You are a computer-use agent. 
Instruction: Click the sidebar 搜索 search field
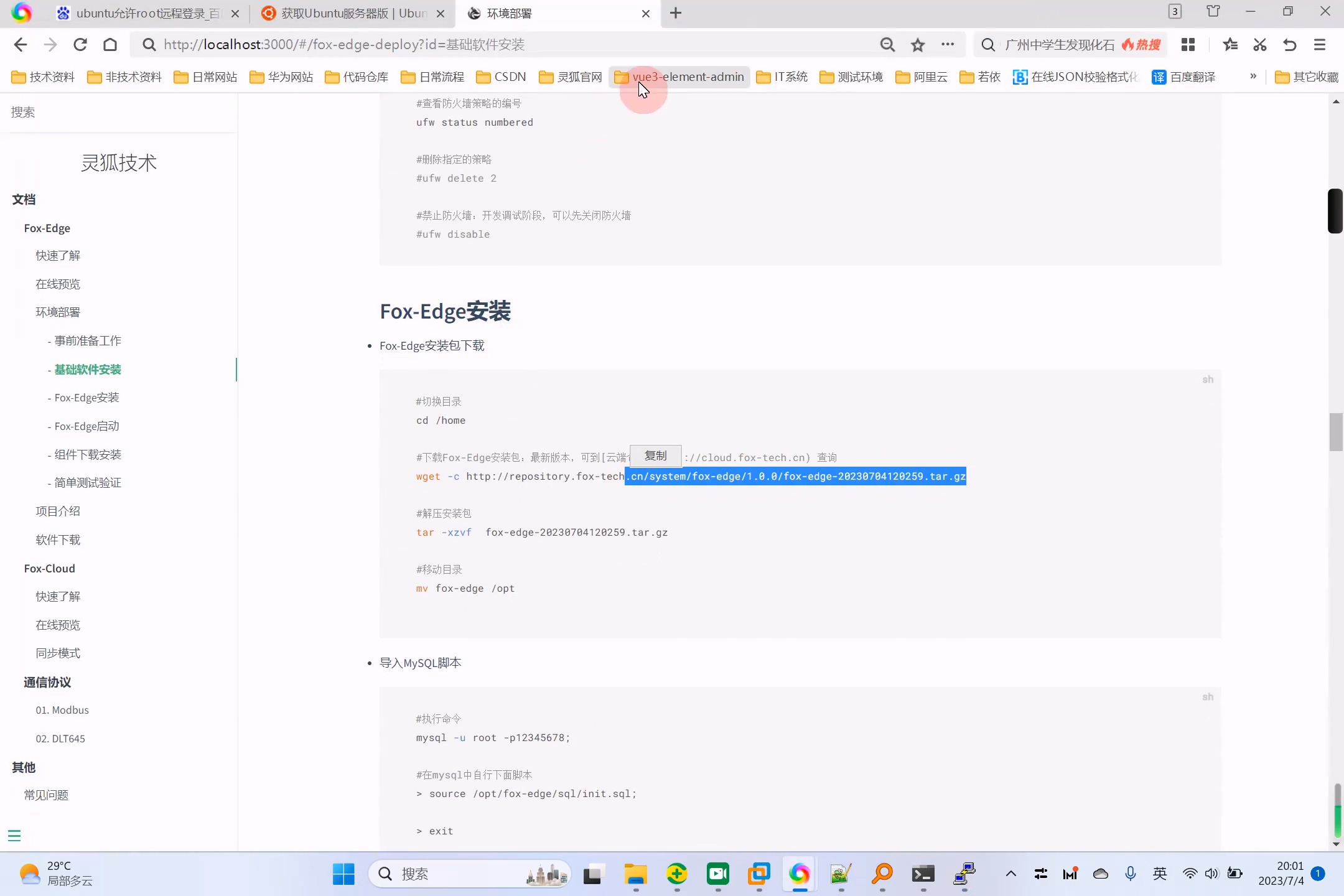click(x=118, y=113)
